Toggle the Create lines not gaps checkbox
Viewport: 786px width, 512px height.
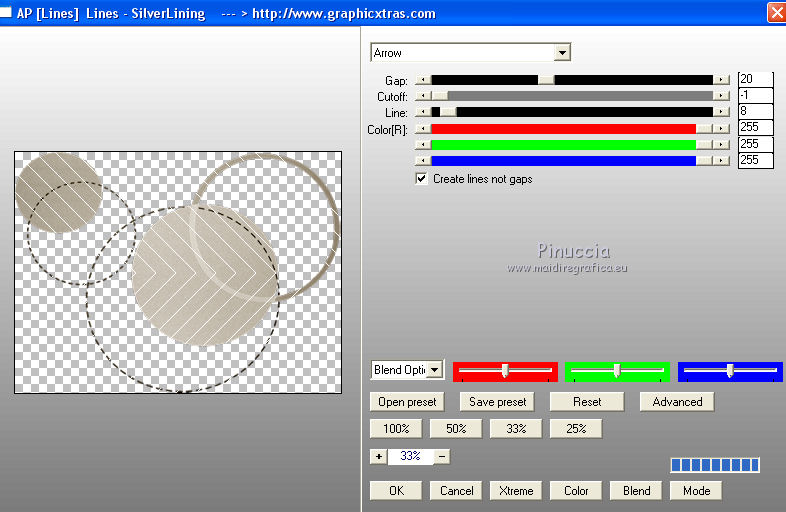(x=422, y=179)
